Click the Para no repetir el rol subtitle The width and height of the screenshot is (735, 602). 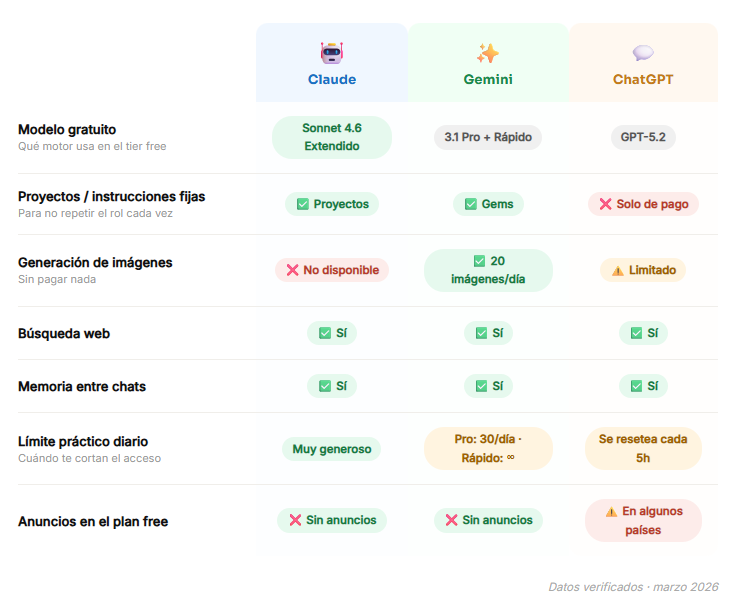95,213
